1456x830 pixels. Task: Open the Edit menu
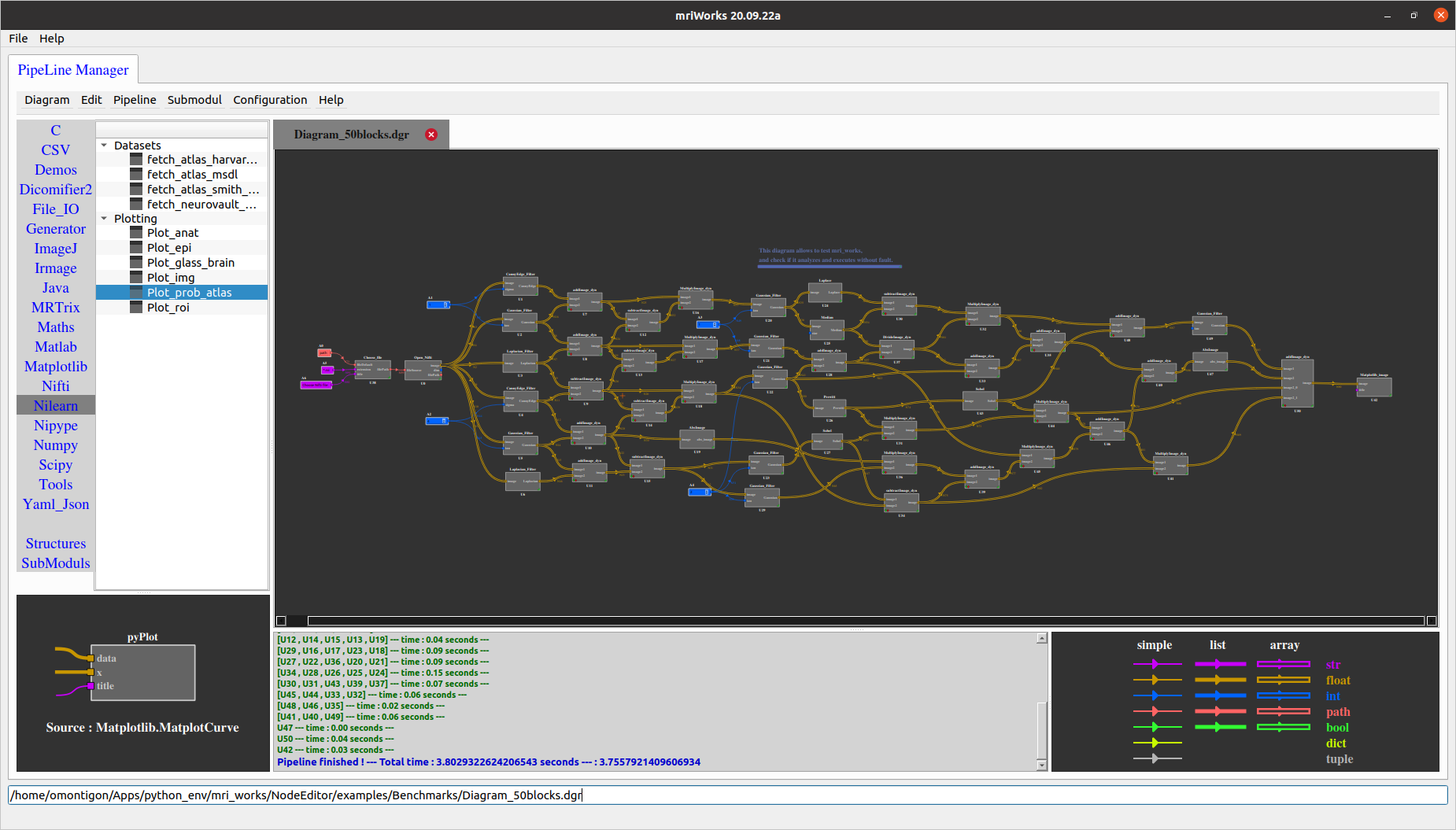pos(91,100)
